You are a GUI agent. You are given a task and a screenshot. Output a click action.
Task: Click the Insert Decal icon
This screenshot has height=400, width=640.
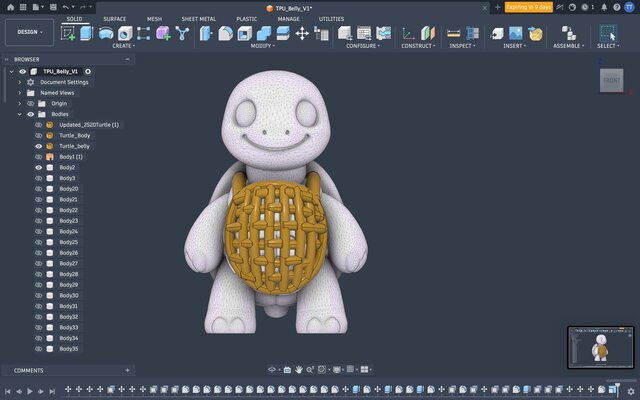[535, 33]
